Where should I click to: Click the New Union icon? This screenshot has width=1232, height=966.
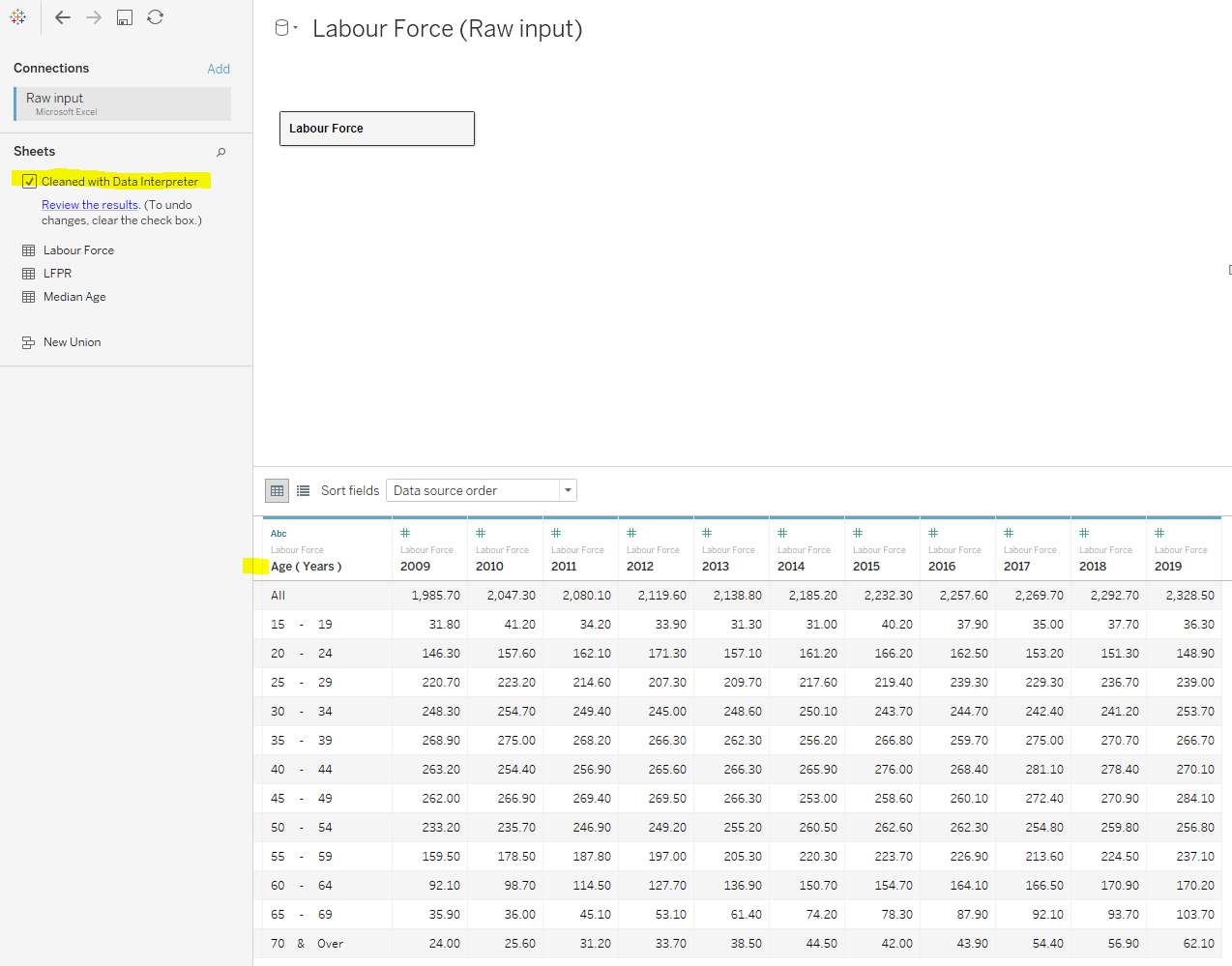coord(30,341)
